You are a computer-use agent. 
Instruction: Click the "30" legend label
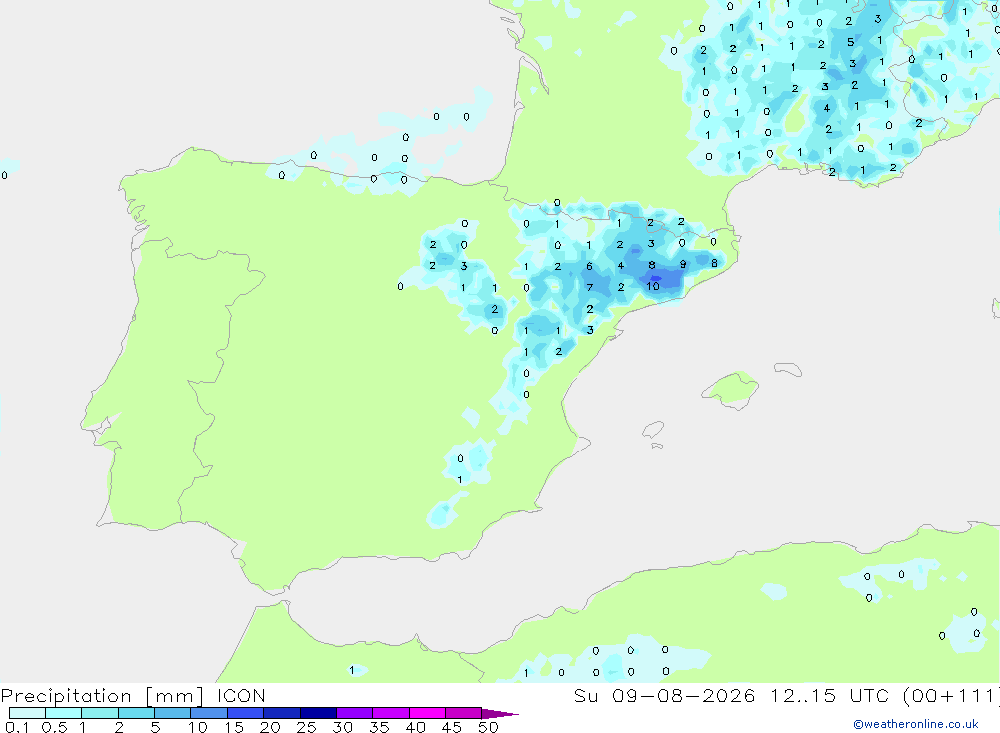pos(342,727)
